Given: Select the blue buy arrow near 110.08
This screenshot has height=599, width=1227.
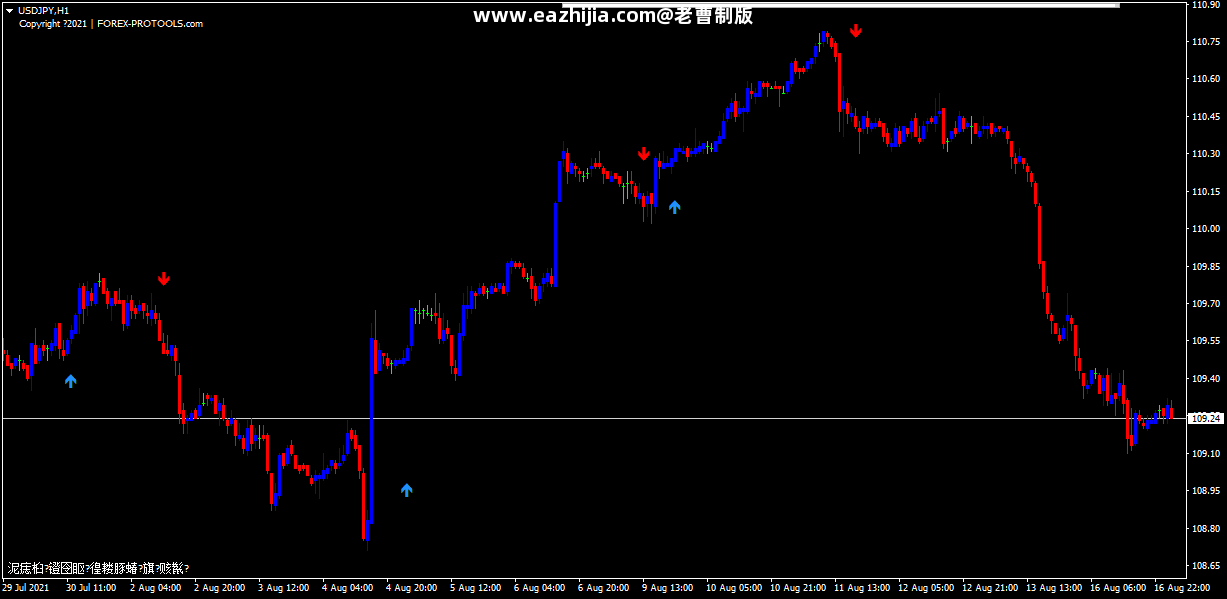Looking at the screenshot, I should [x=674, y=207].
